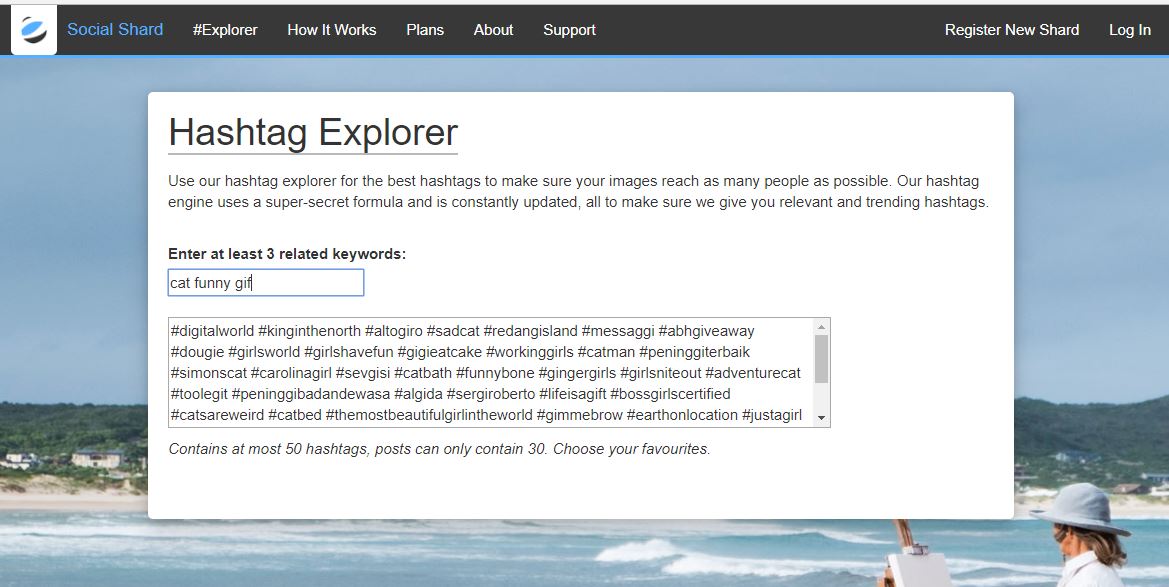
Task: Click the hashtag list scrollbar thumb
Action: click(821, 359)
